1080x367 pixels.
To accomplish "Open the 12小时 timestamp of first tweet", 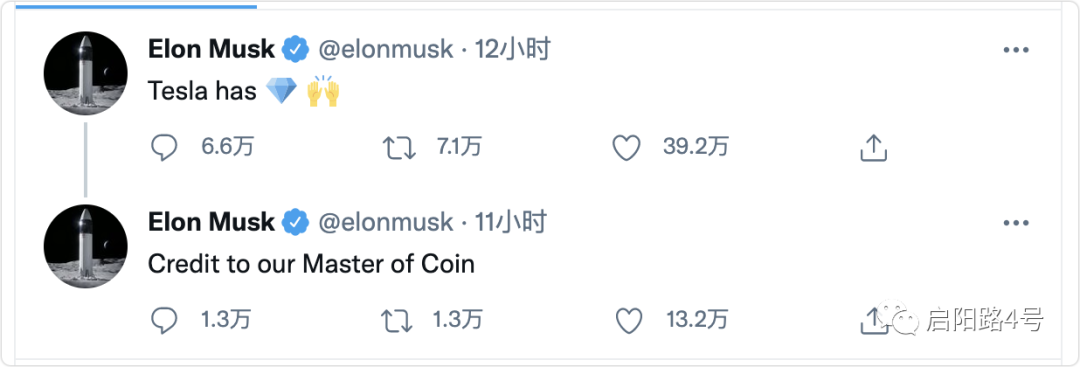I will [512, 50].
